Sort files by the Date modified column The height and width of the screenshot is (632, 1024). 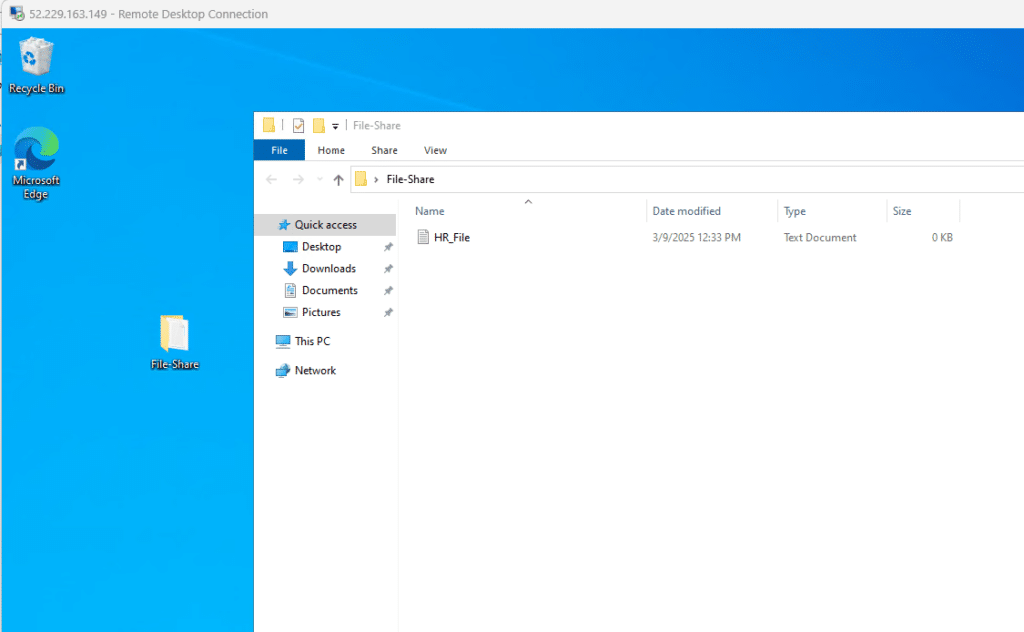686,211
